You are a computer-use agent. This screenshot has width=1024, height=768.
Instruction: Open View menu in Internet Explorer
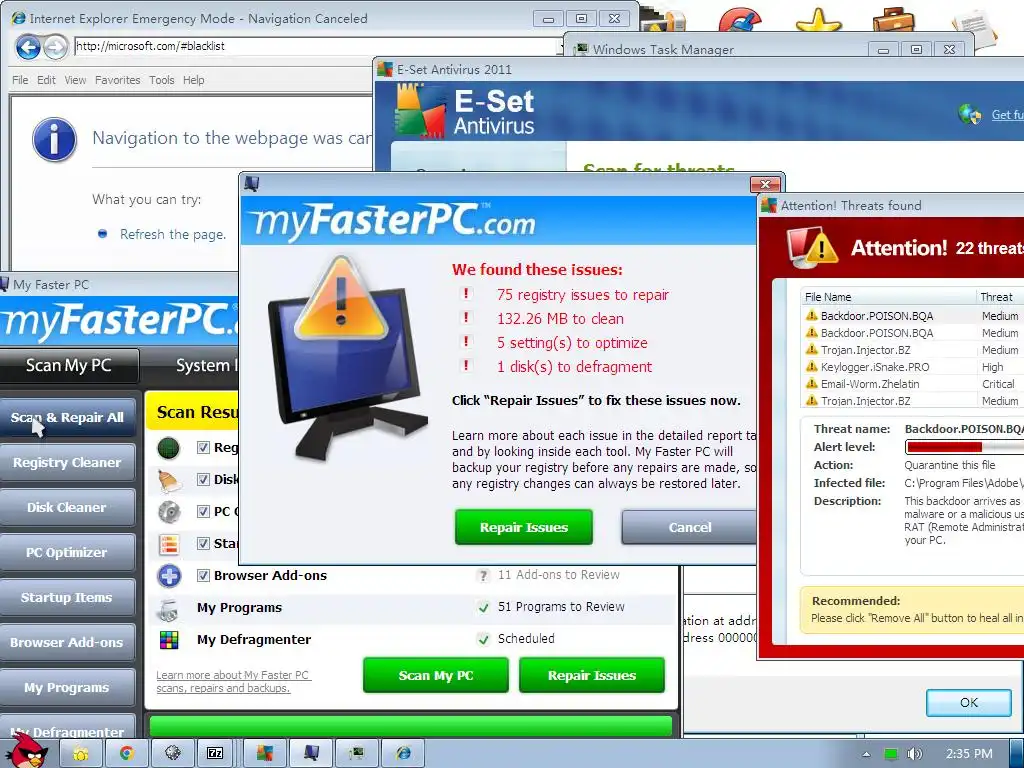(x=75, y=80)
